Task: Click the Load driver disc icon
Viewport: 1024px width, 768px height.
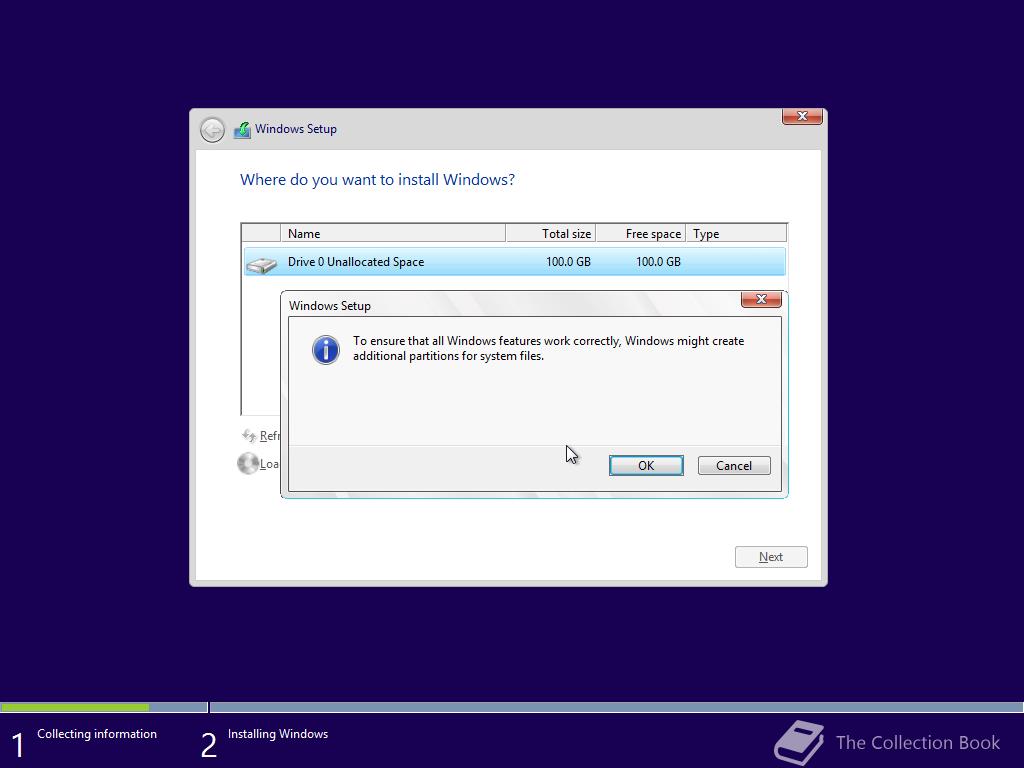Action: tap(248, 464)
